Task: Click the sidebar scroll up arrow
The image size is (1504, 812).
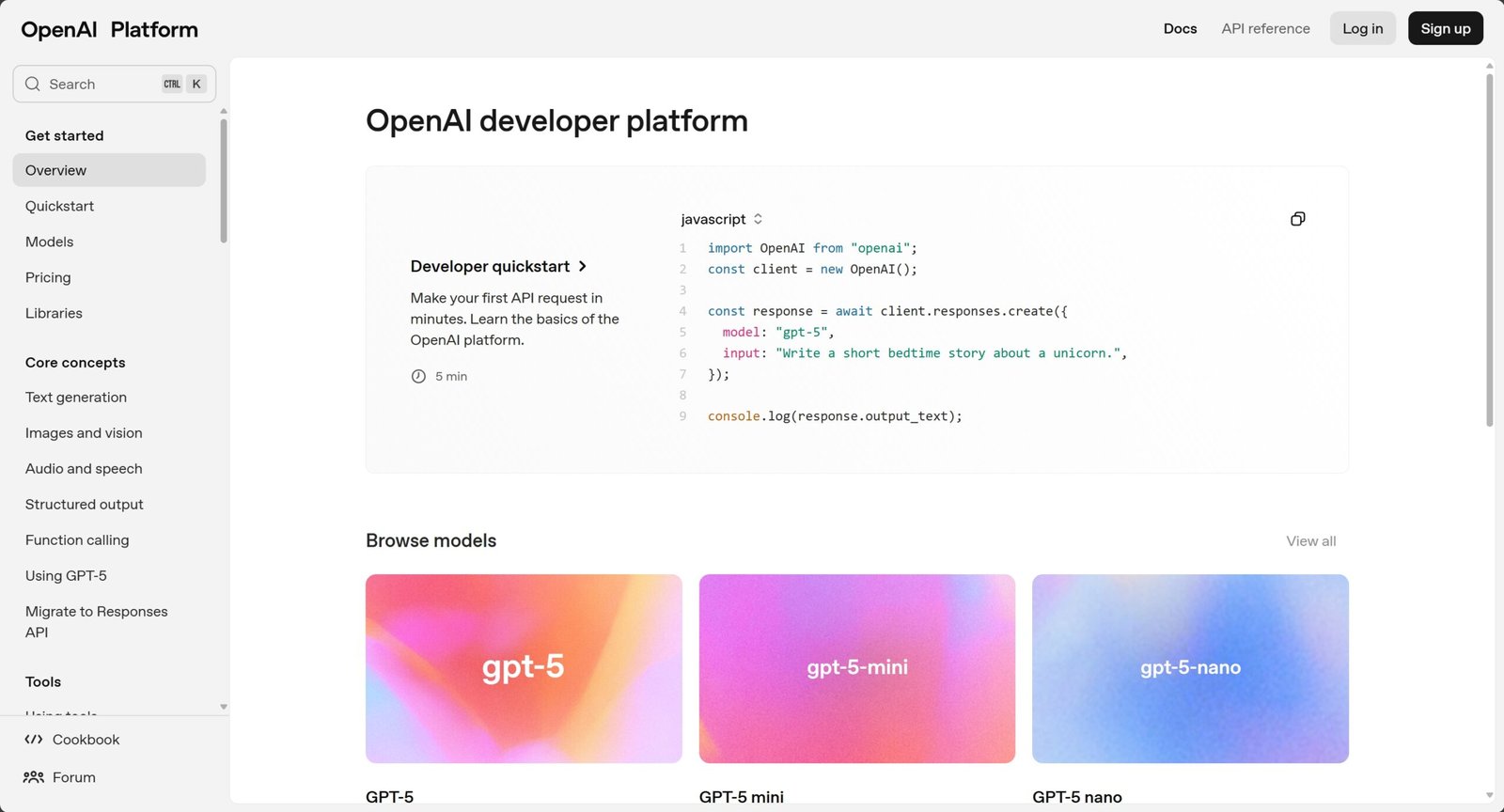Action: (x=224, y=111)
